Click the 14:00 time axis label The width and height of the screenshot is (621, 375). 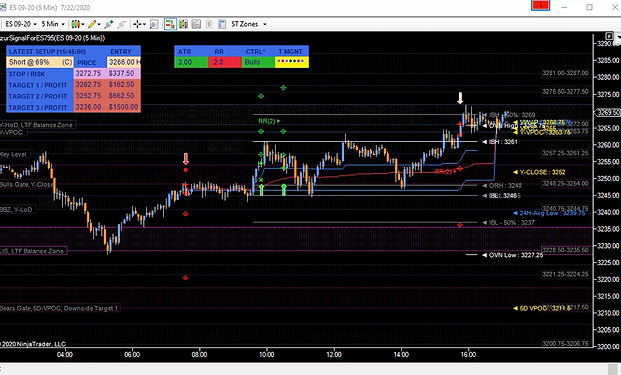point(401,354)
